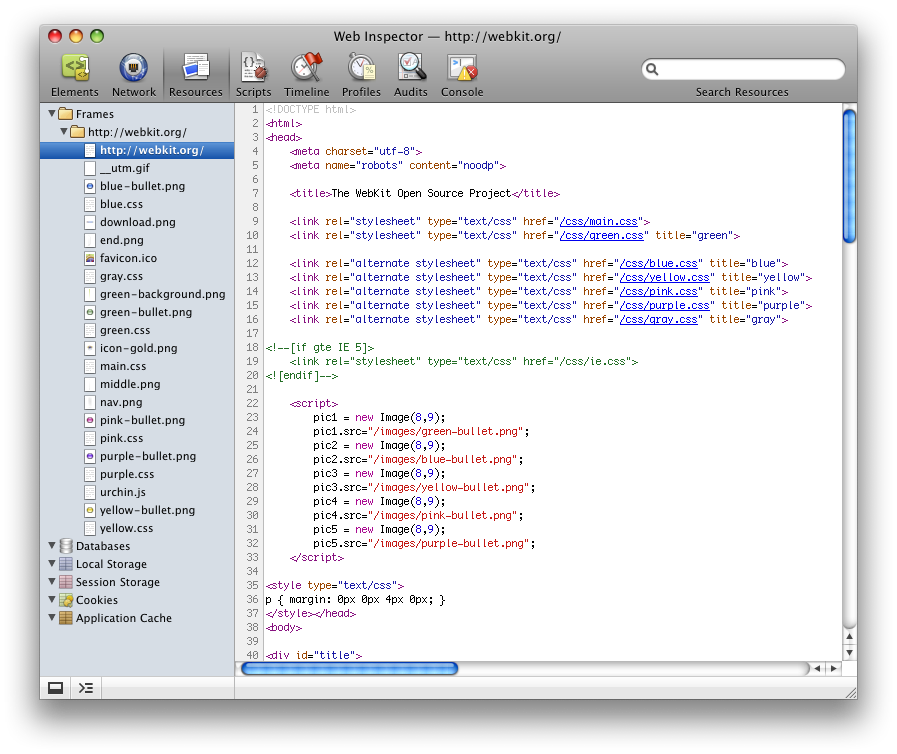Open the Elements panel

click(x=74, y=75)
